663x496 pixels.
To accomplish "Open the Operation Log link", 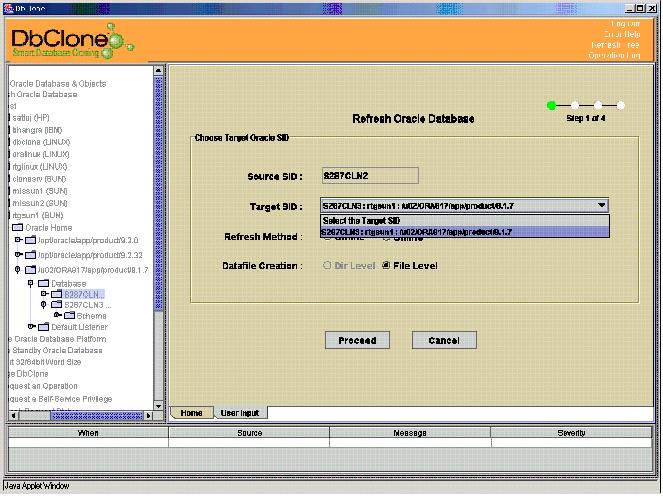I will click(614, 55).
